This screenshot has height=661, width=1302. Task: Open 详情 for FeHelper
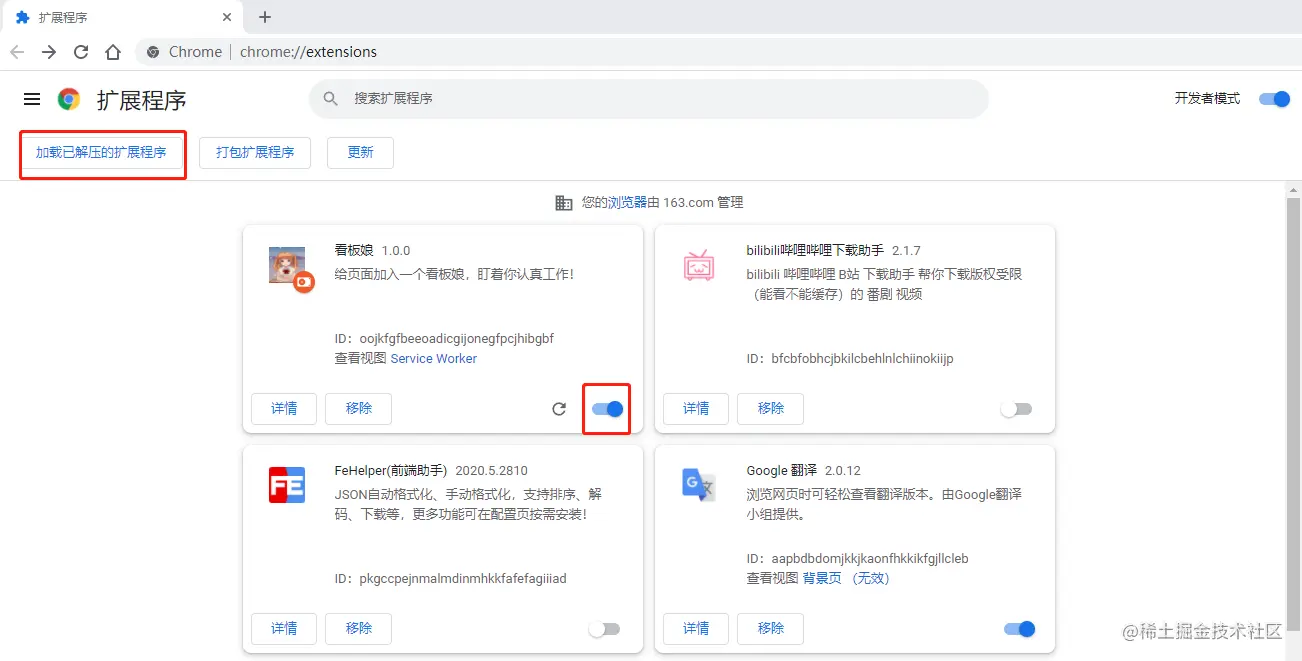(284, 629)
